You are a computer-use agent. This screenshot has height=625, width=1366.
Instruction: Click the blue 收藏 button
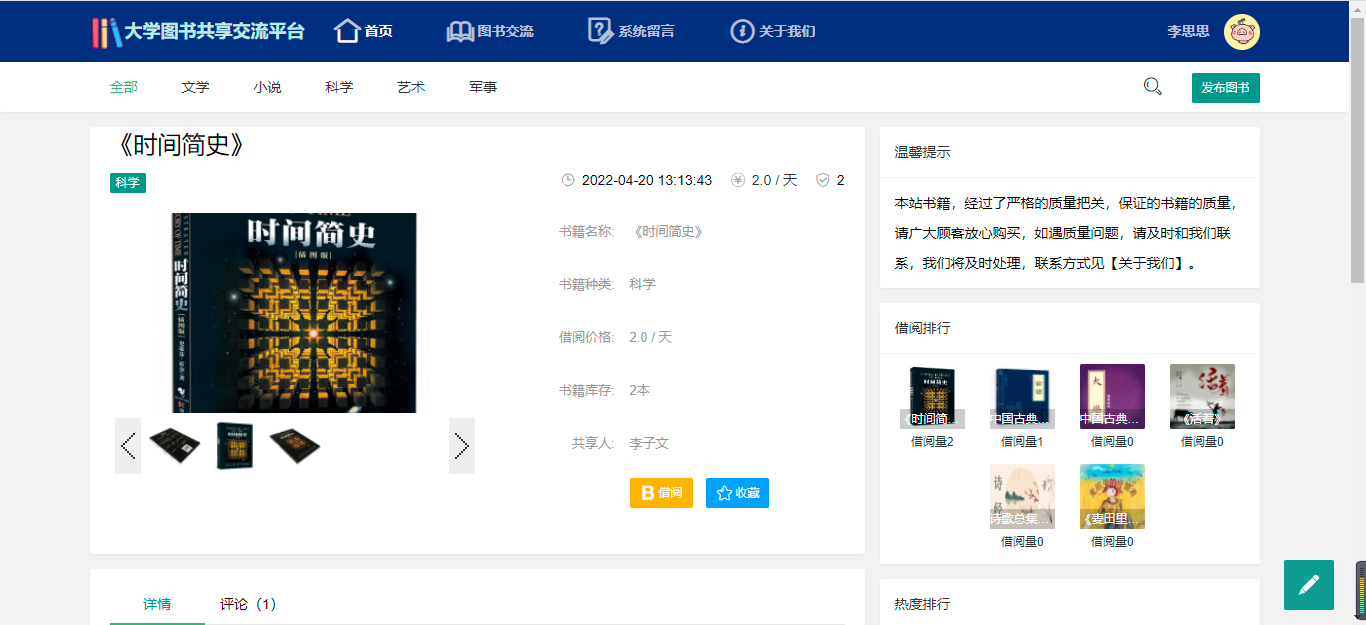click(x=737, y=493)
